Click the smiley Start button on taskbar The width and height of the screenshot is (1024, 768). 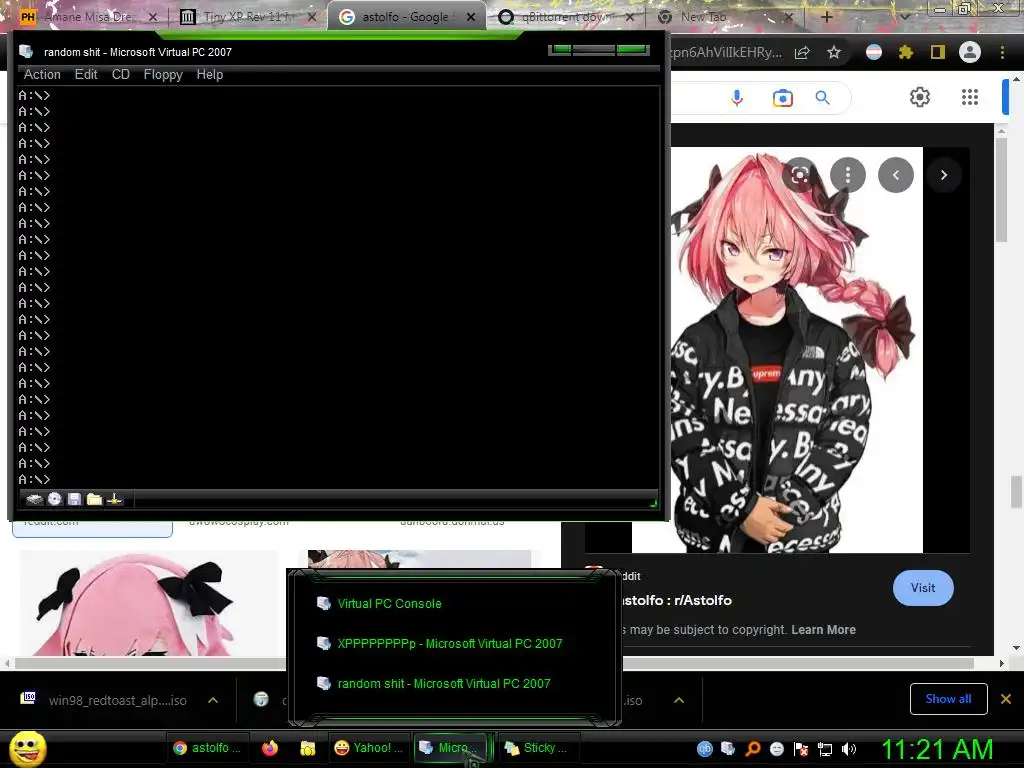pos(28,748)
